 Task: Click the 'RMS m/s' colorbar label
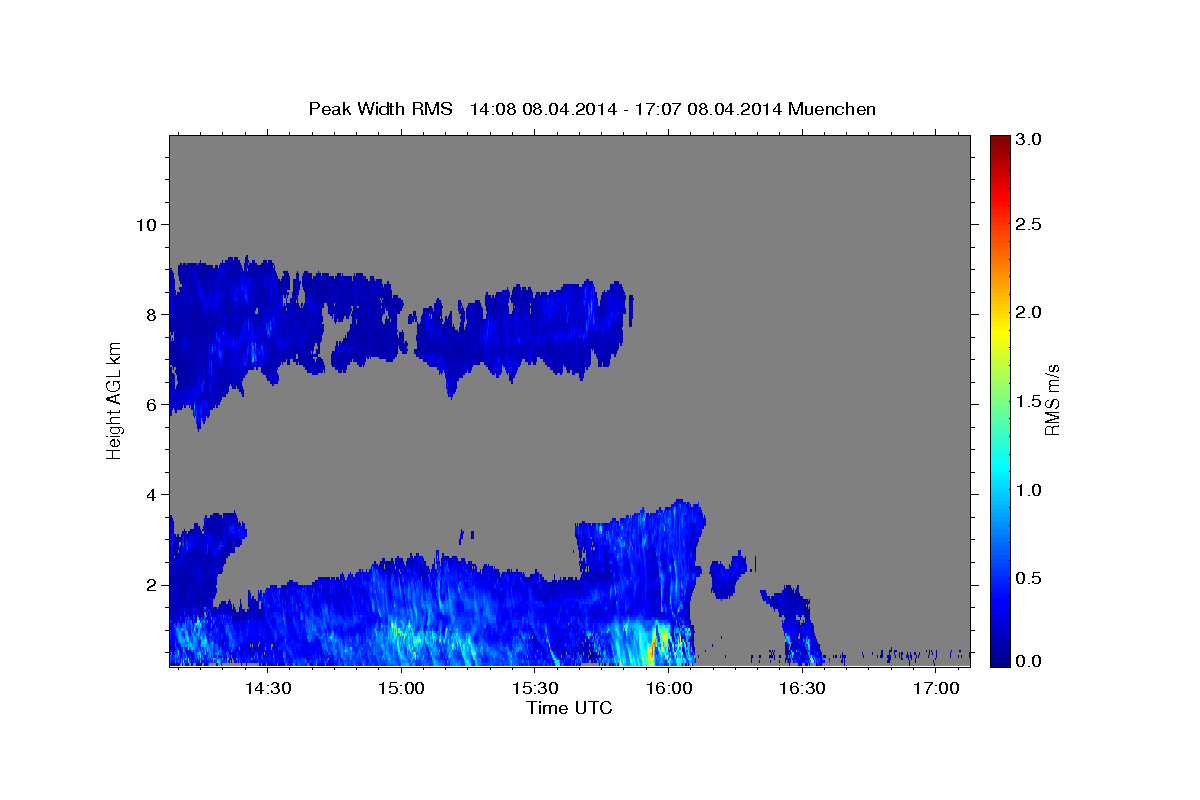click(1052, 400)
